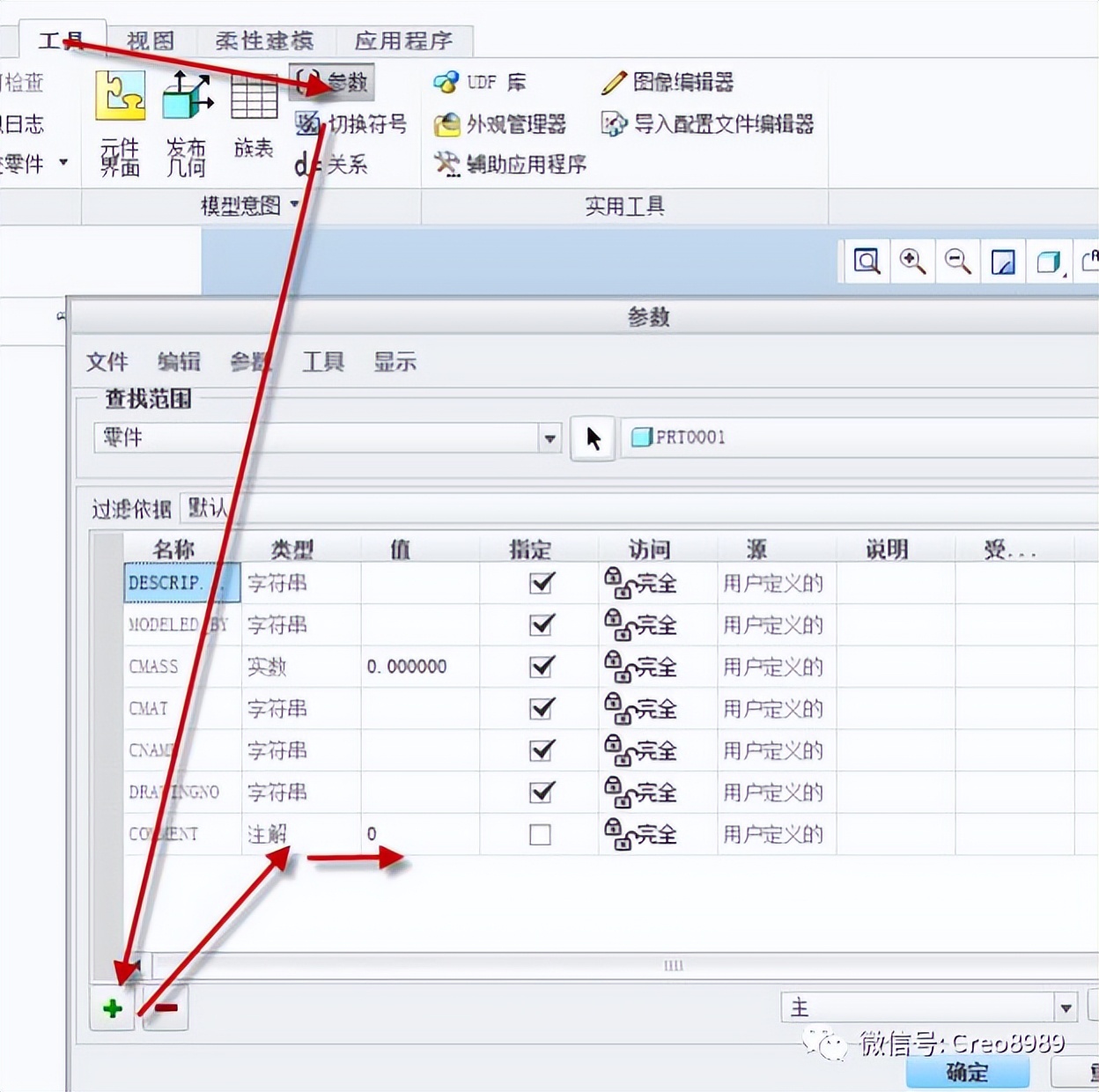Switch to the 视图 ribbon tab
1099x1092 pixels.
tap(150, 40)
